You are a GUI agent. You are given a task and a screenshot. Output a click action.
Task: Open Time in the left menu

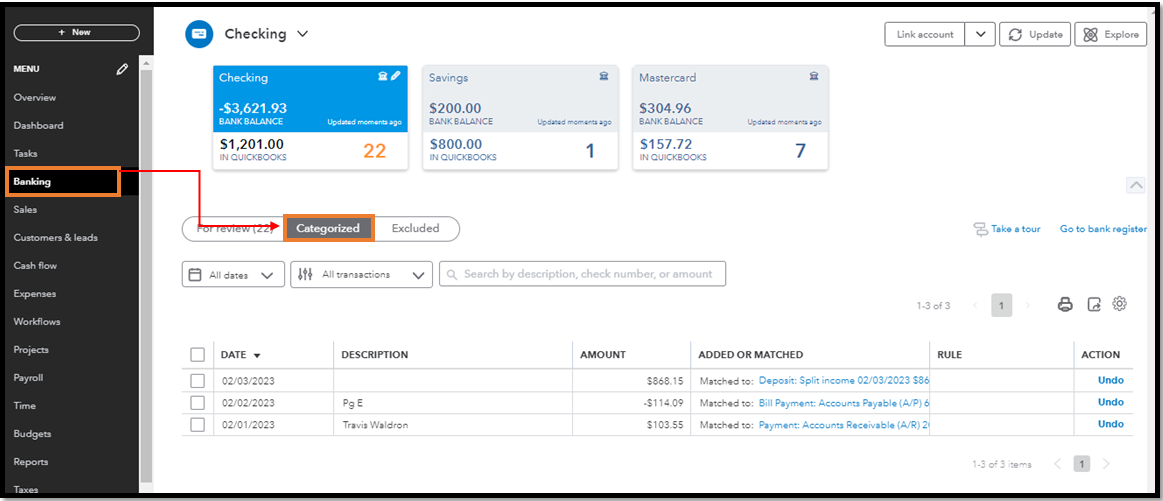[x=24, y=406]
